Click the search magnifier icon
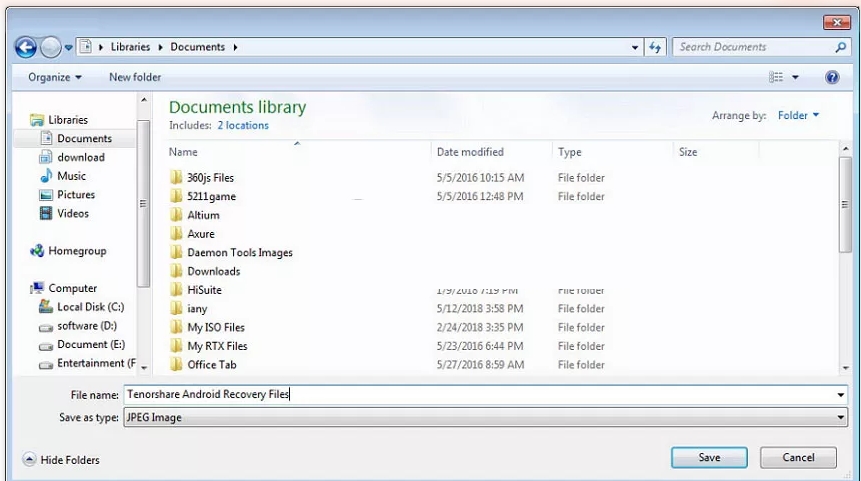The height and width of the screenshot is (481, 861). tap(840, 47)
